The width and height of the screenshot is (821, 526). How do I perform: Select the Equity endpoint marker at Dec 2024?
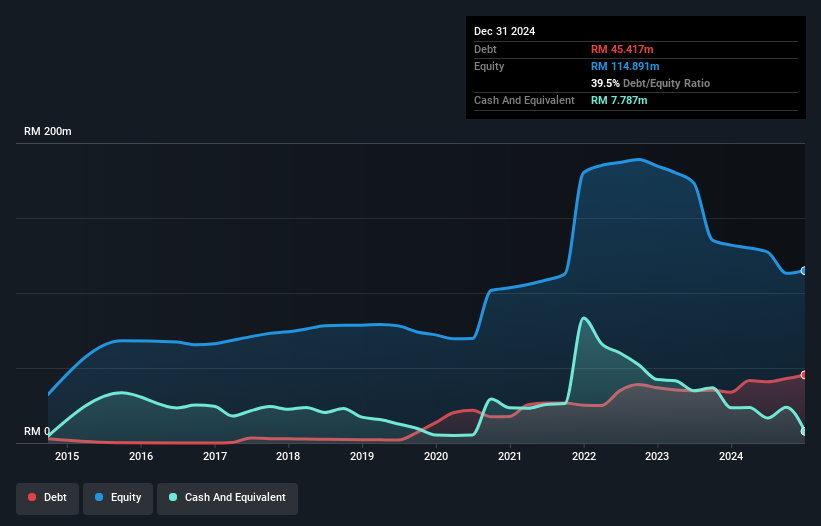[x=804, y=271]
